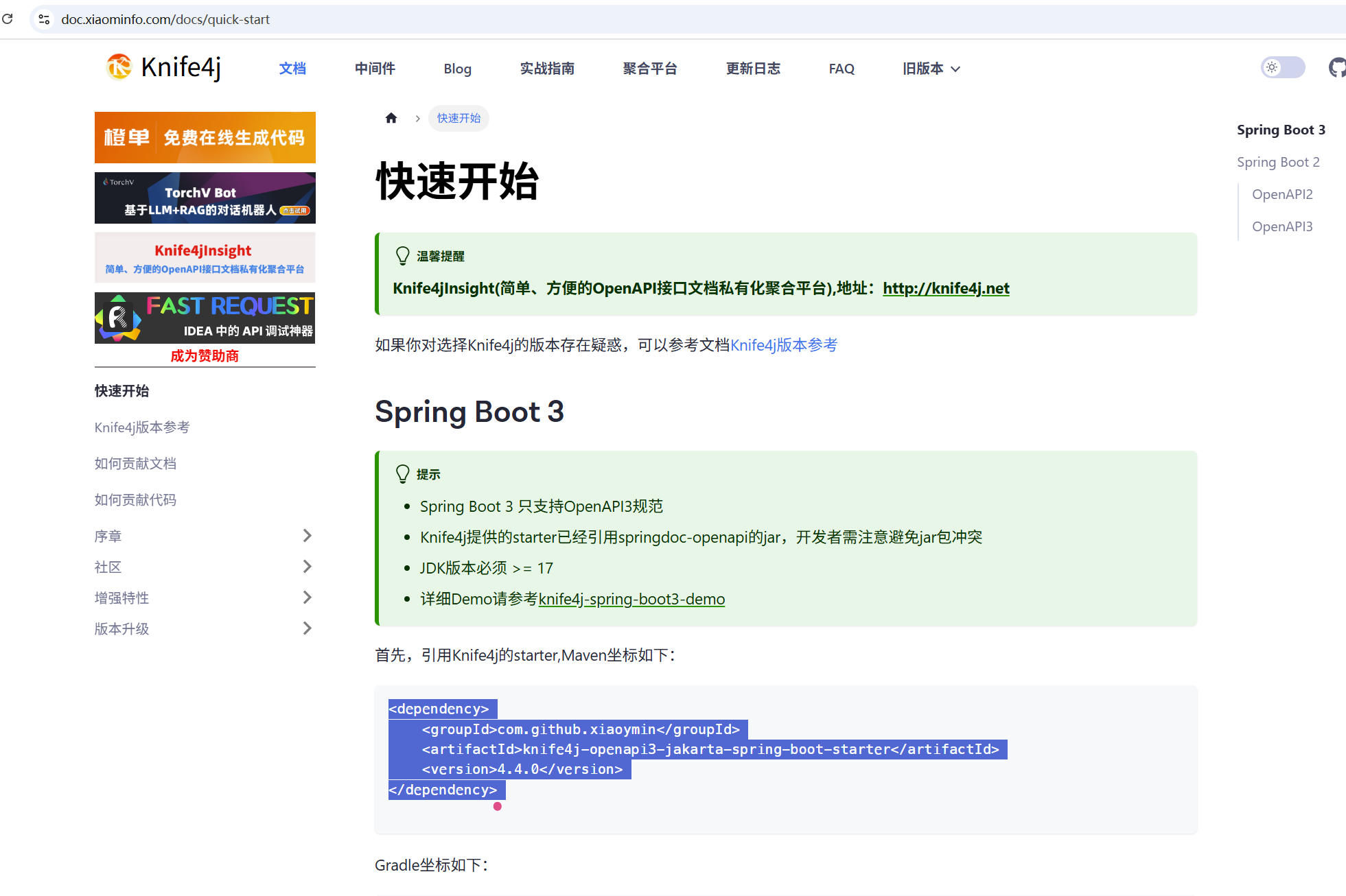This screenshot has width=1346, height=896.
Task: Click the 'JDK版本必须 >= 17' bullet text
Action: pos(487,568)
